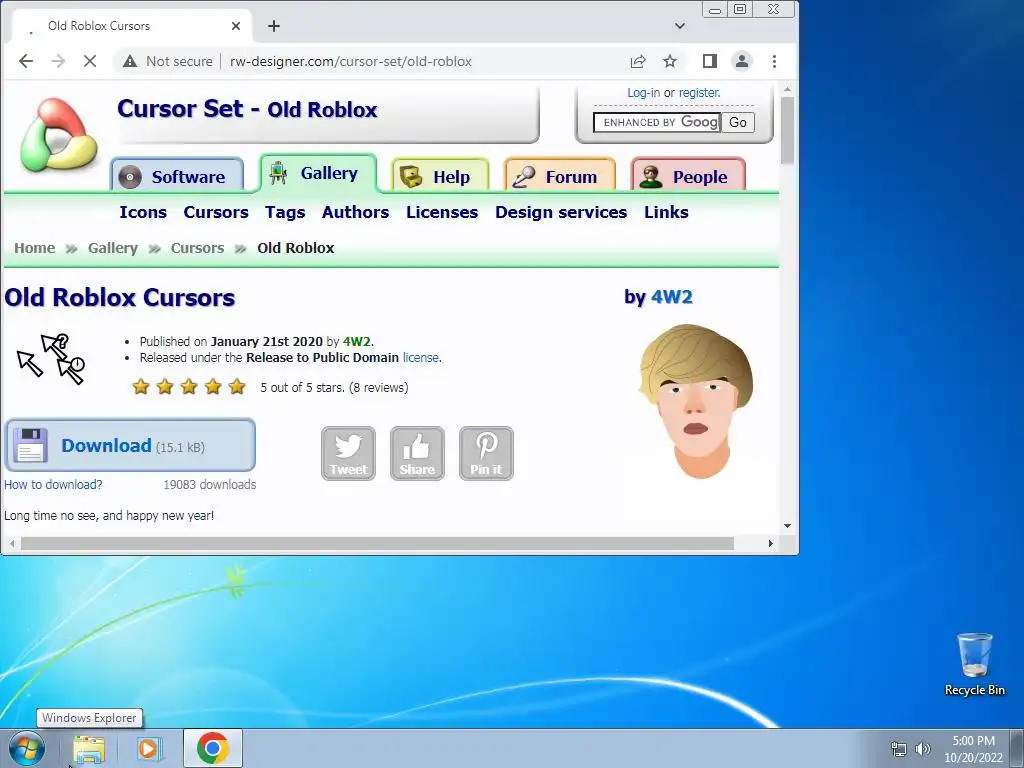Click the register link
Screen dimensions: 1024x768
(699, 93)
